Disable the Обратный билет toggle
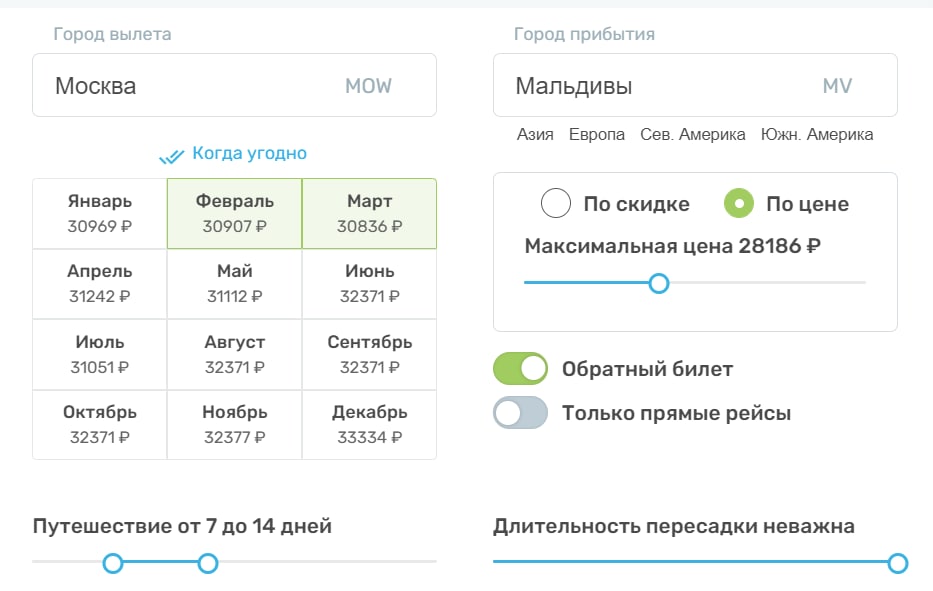This screenshot has width=933, height=591. (x=521, y=369)
